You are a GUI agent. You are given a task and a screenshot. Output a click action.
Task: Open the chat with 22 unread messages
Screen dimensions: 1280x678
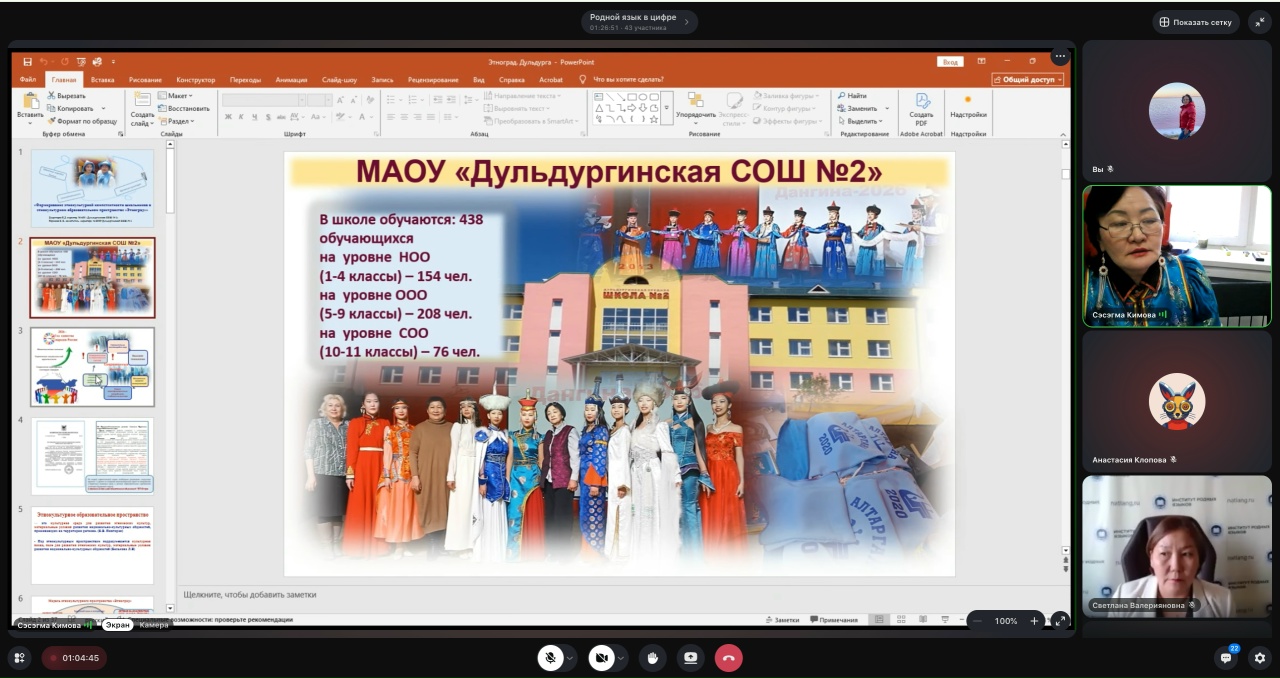coord(1226,658)
